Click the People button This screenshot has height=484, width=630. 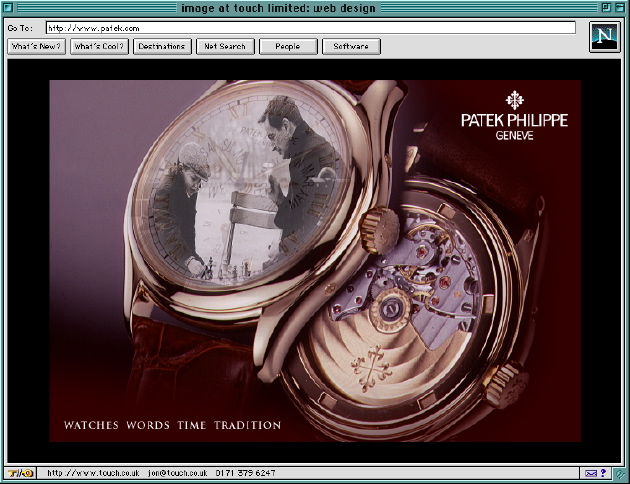pos(288,47)
